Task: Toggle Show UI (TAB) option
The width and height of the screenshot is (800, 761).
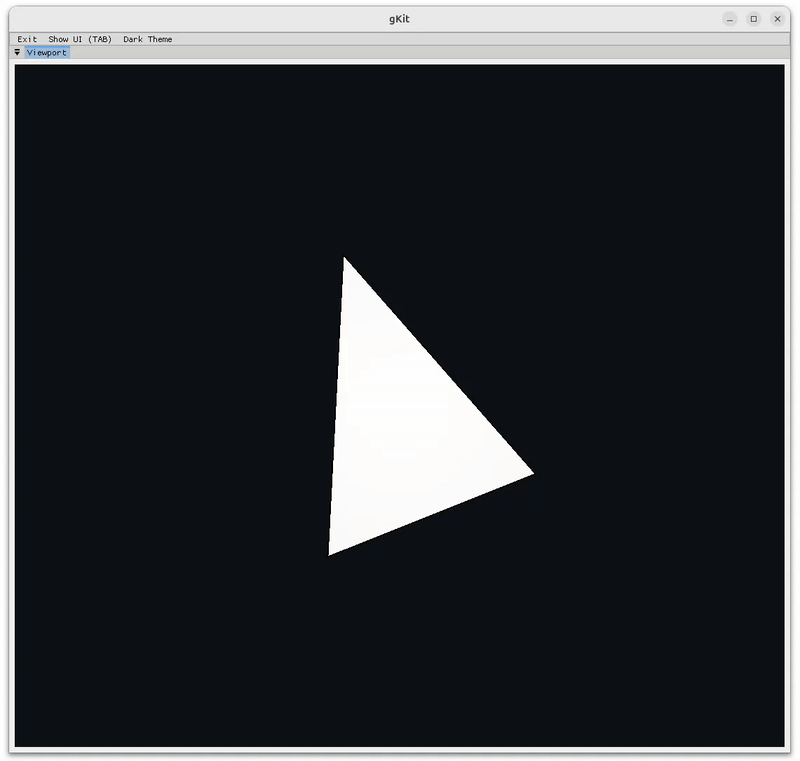Action: pyautogui.click(x=80, y=39)
